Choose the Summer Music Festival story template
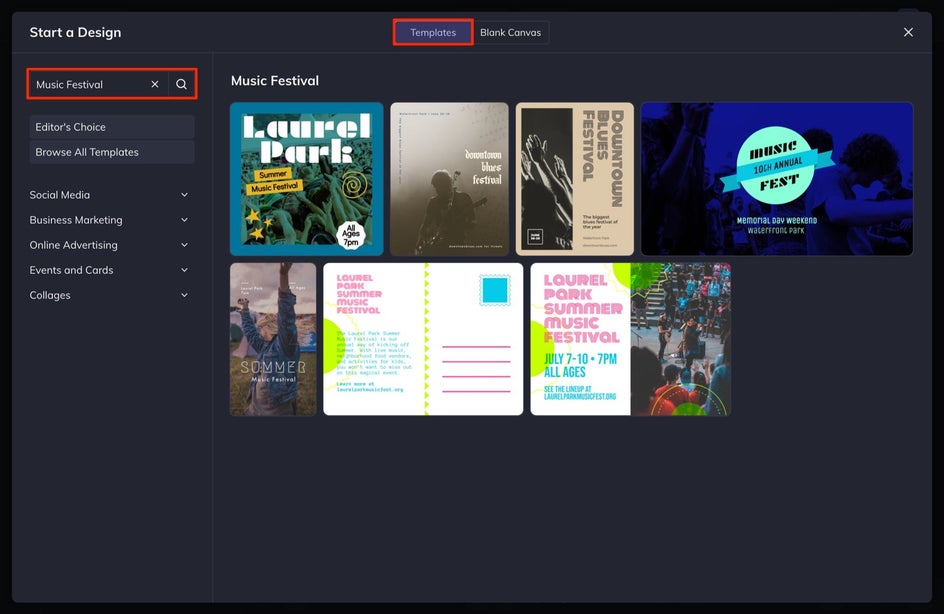Screen dimensions: 944x614 pyautogui.click(x=273, y=339)
